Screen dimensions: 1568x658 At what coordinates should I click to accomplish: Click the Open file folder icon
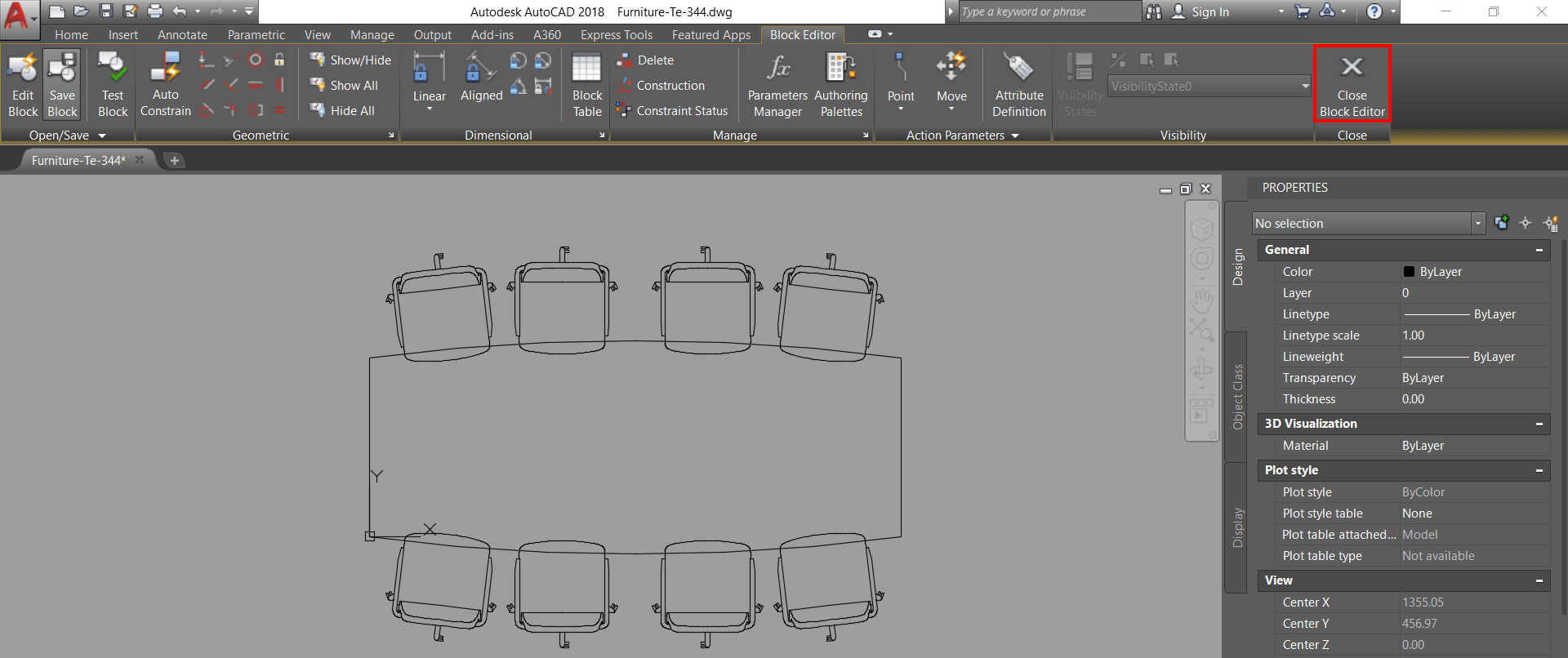[x=81, y=11]
